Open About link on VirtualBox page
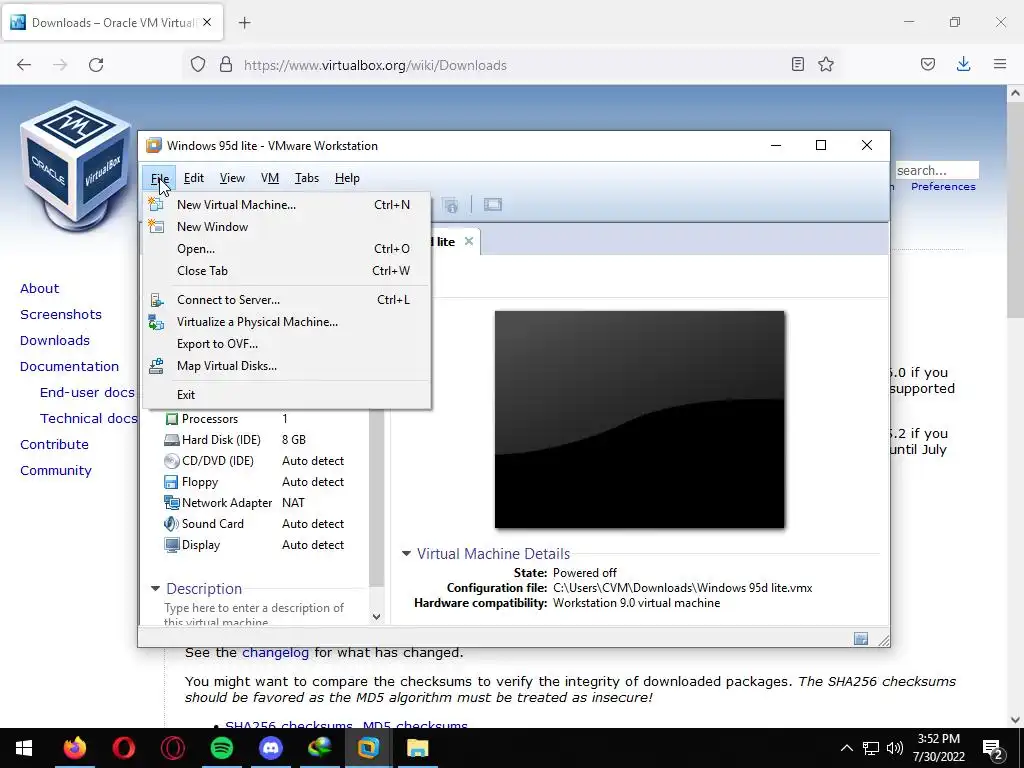Viewport: 1024px width, 768px height. (39, 289)
